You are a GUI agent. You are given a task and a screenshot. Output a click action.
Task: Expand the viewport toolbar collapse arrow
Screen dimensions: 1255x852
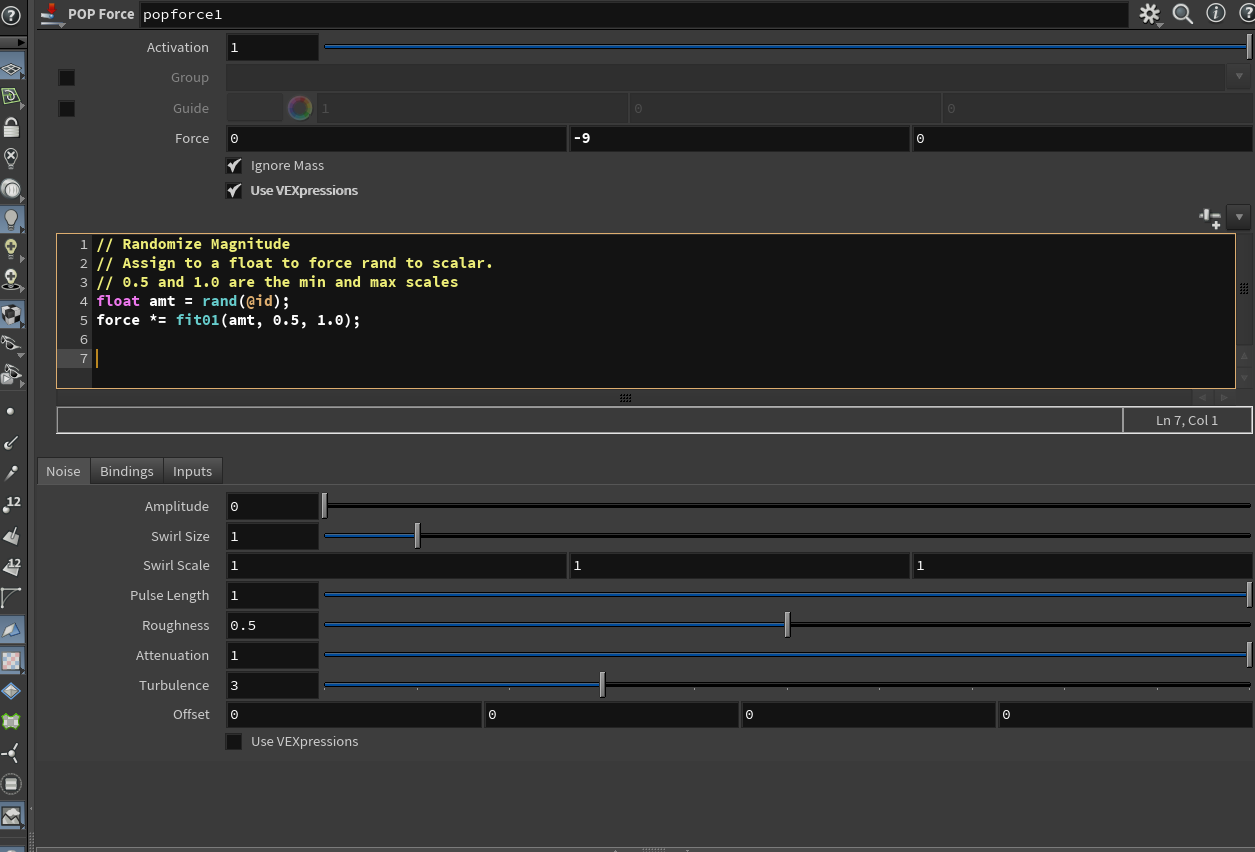pos(21,42)
